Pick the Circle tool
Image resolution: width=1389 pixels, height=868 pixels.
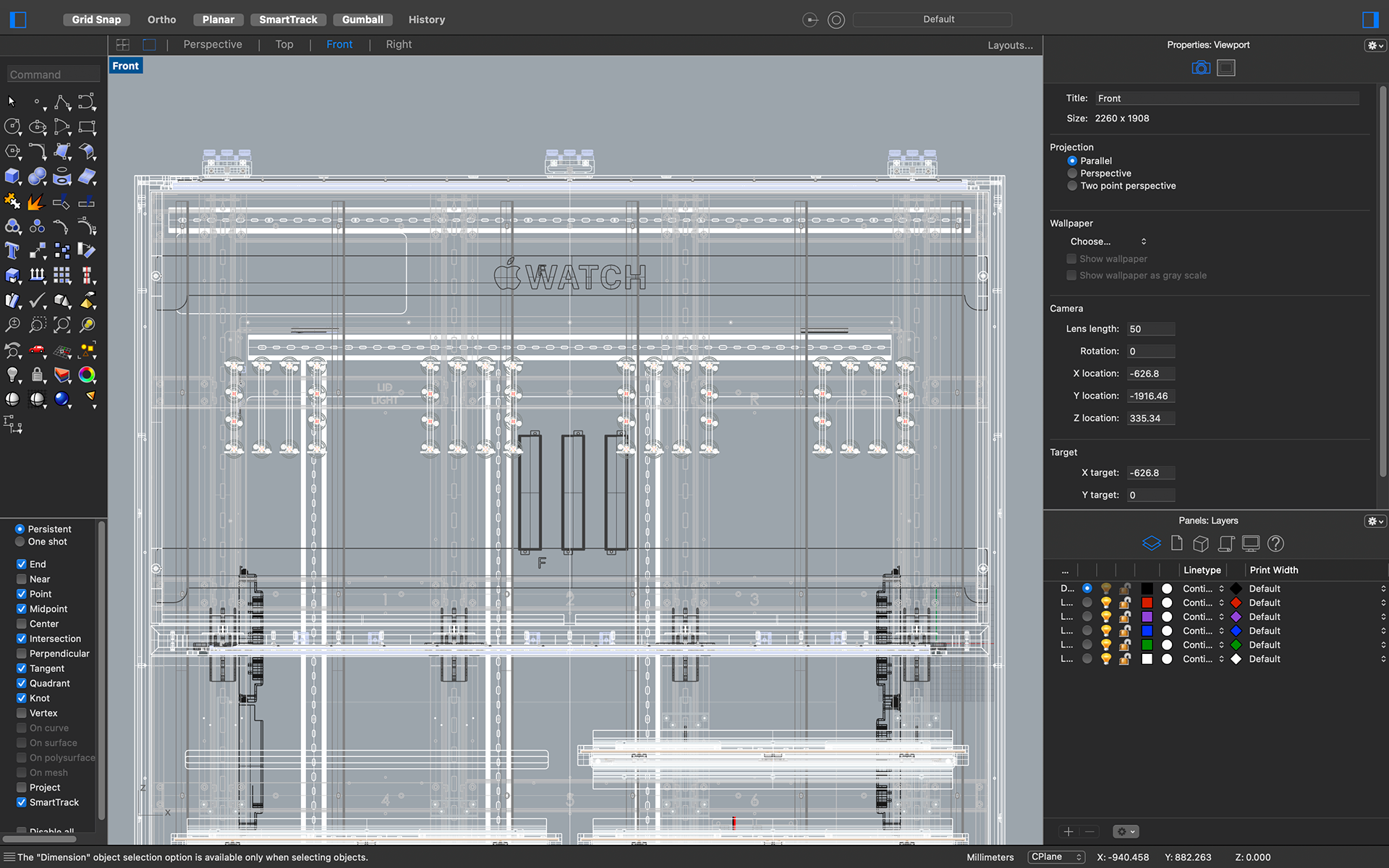[x=12, y=127]
